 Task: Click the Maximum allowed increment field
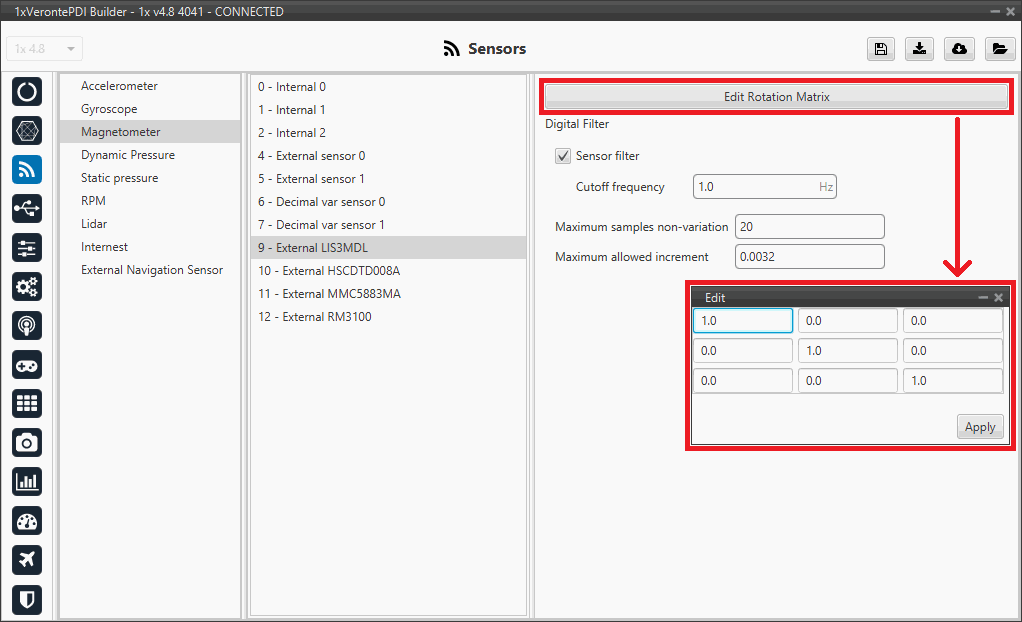809,257
